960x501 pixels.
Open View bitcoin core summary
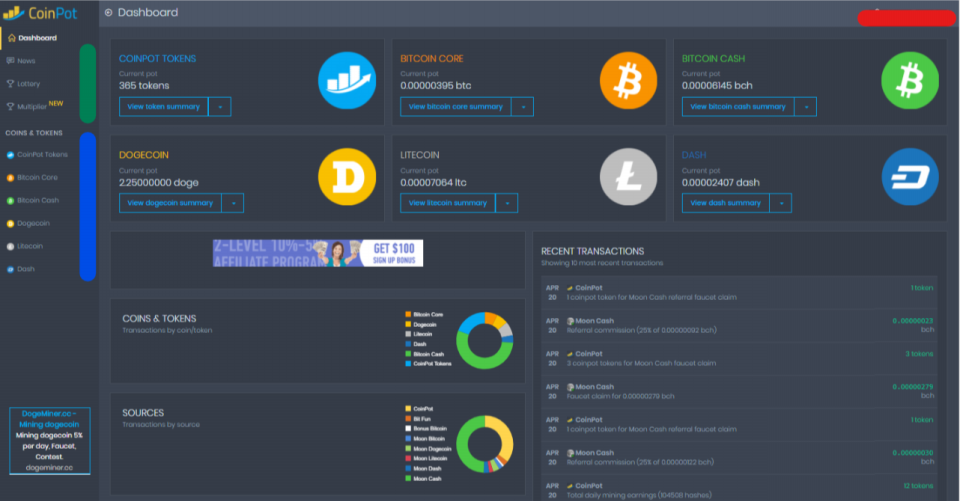[x=456, y=107]
